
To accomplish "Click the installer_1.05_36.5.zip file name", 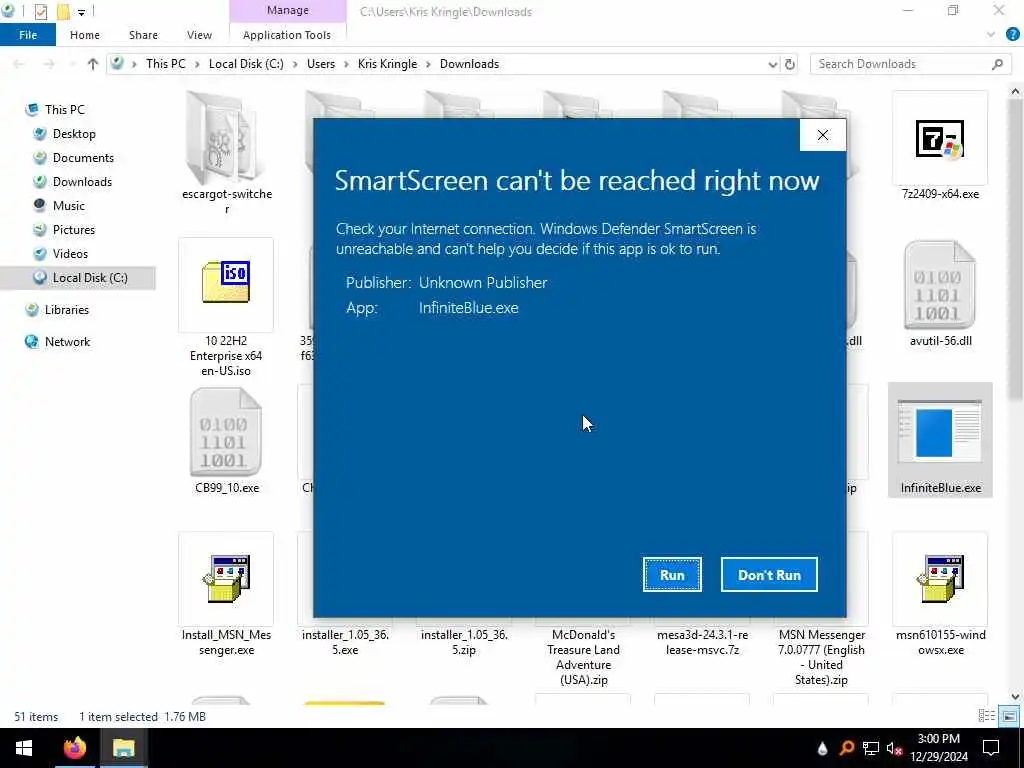I will pos(464,643).
